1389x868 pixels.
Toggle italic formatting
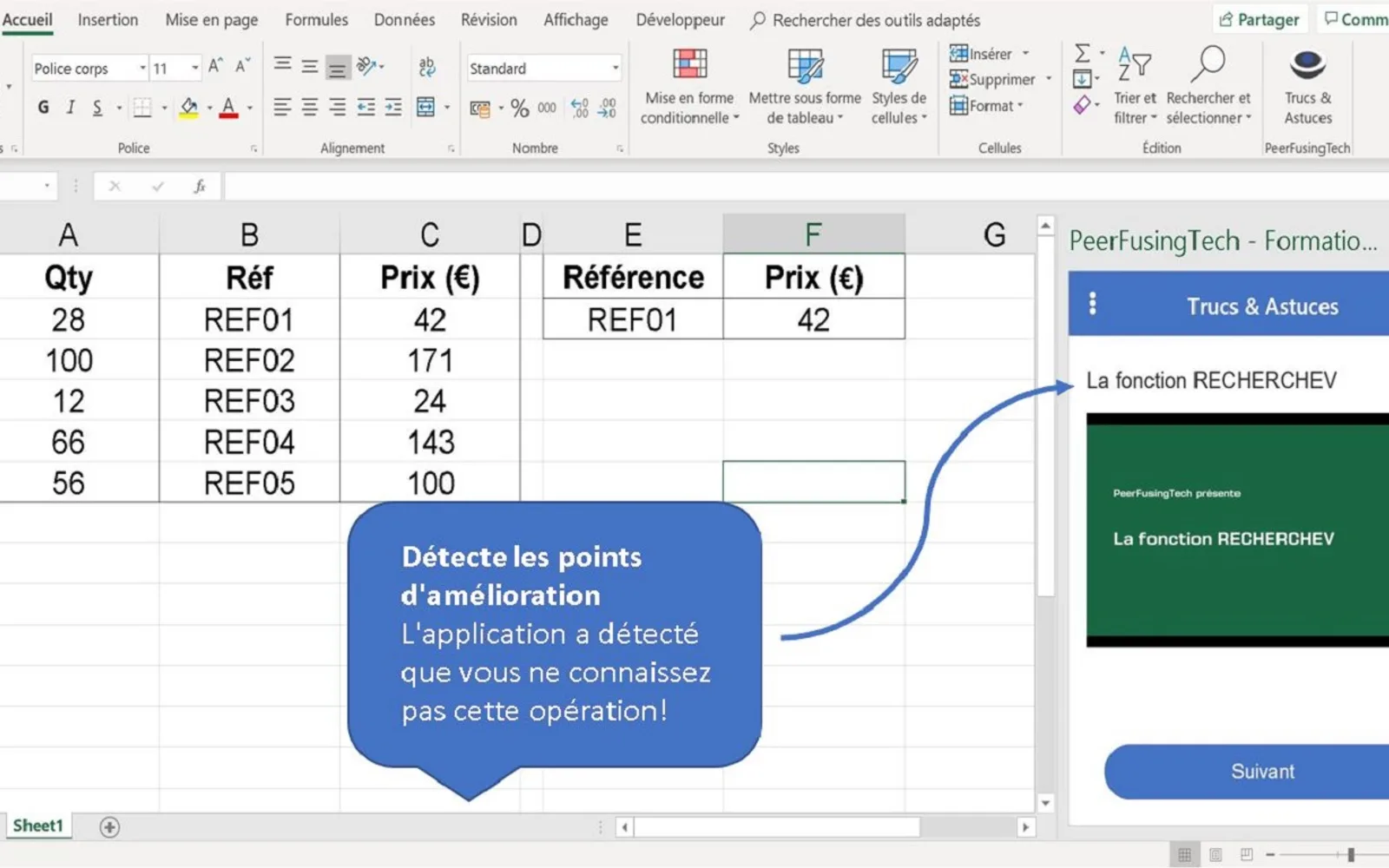coord(70,108)
